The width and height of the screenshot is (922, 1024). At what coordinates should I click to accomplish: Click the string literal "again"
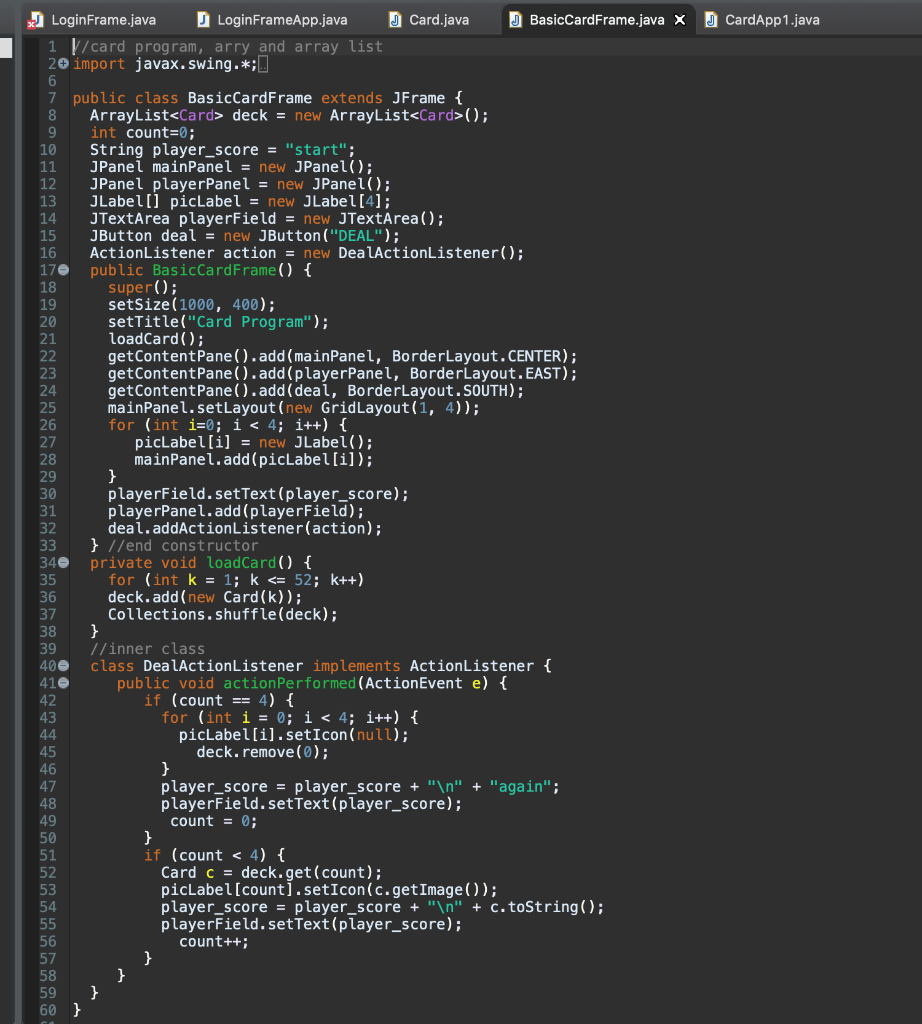(x=520, y=786)
